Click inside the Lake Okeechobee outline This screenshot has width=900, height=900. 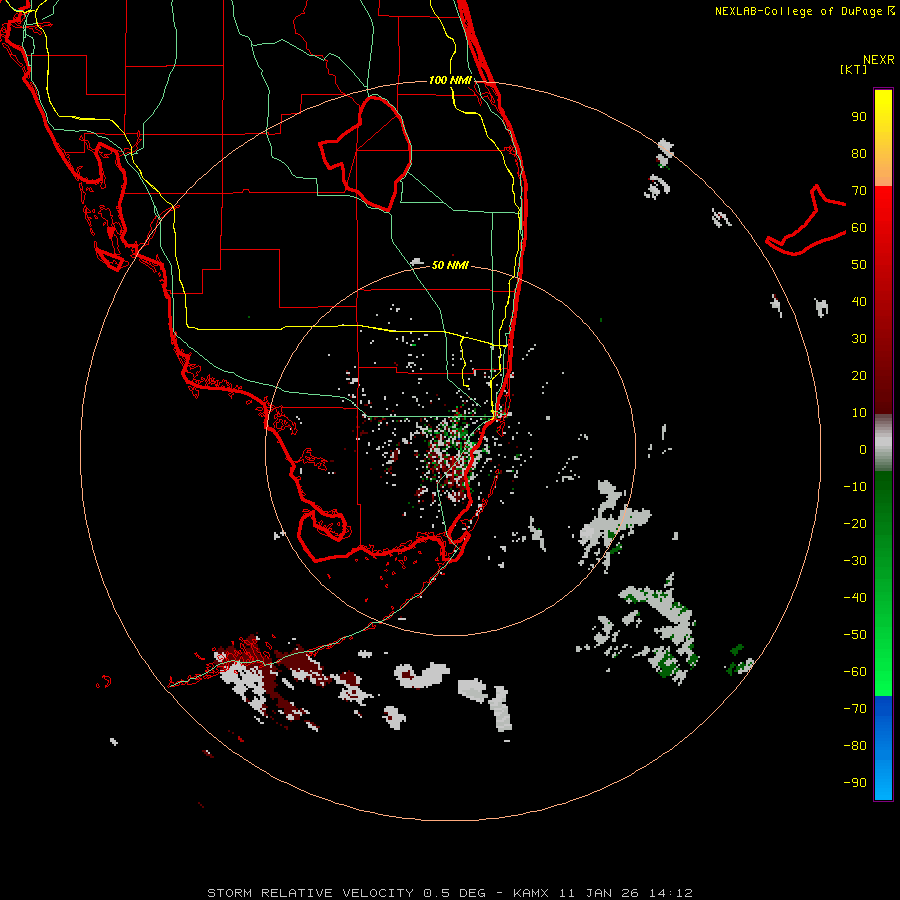[x=376, y=152]
